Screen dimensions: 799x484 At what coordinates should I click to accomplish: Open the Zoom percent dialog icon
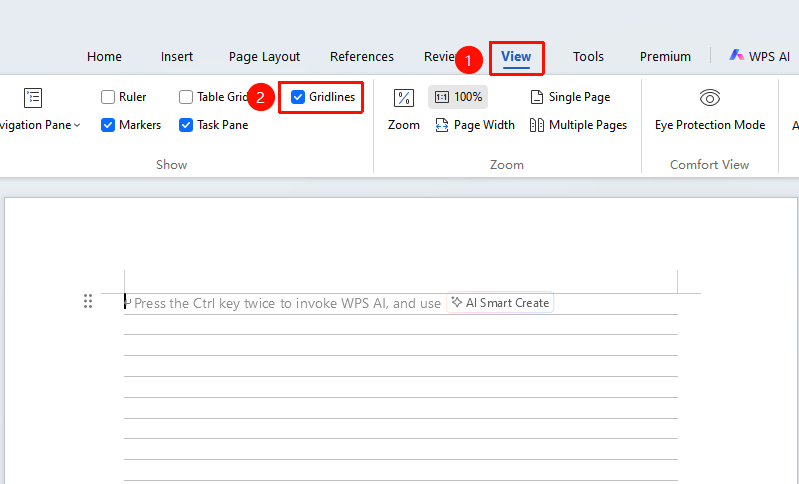pyautogui.click(x=404, y=98)
